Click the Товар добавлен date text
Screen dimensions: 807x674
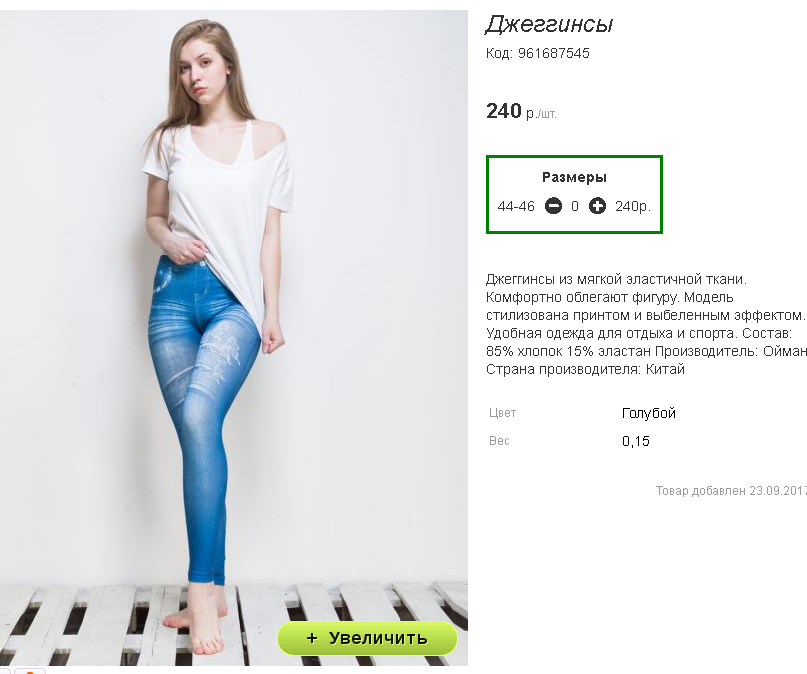coord(731,490)
